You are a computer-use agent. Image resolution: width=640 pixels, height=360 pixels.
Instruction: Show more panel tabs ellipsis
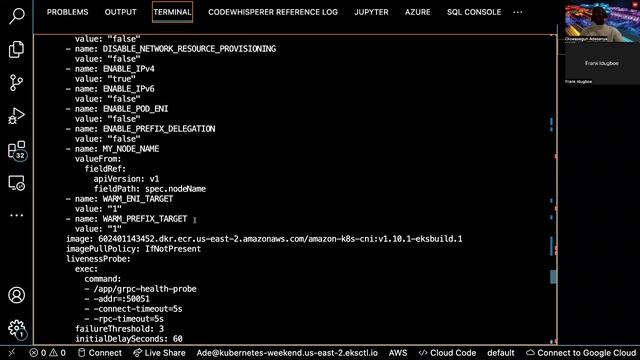518,12
